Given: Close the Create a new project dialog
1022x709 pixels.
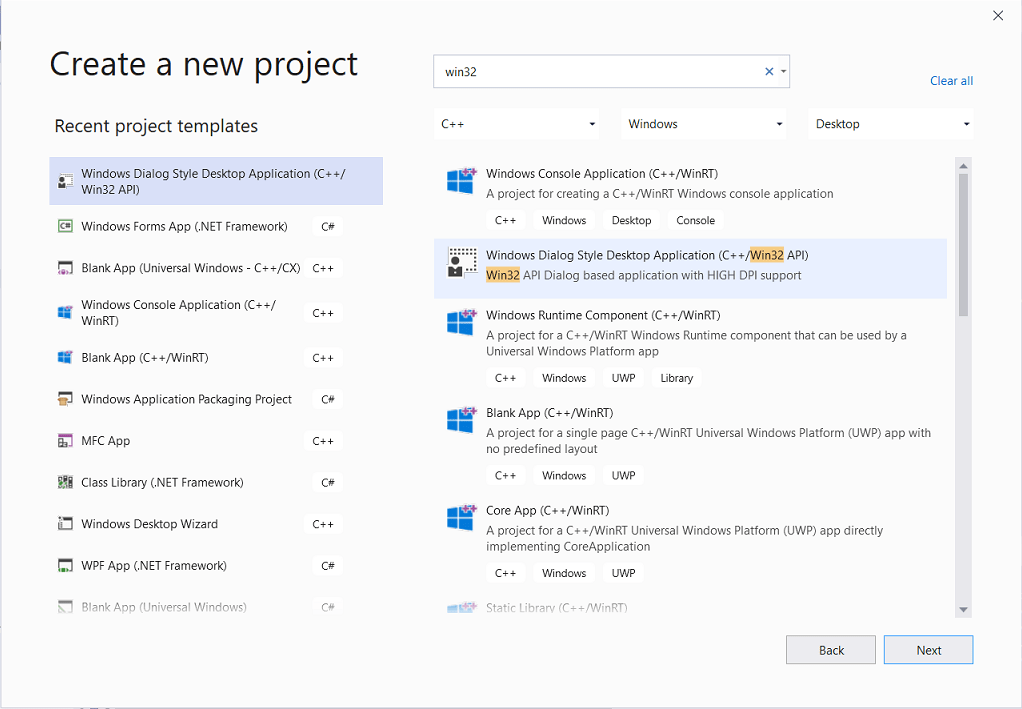Looking at the screenshot, I should tap(998, 16).
